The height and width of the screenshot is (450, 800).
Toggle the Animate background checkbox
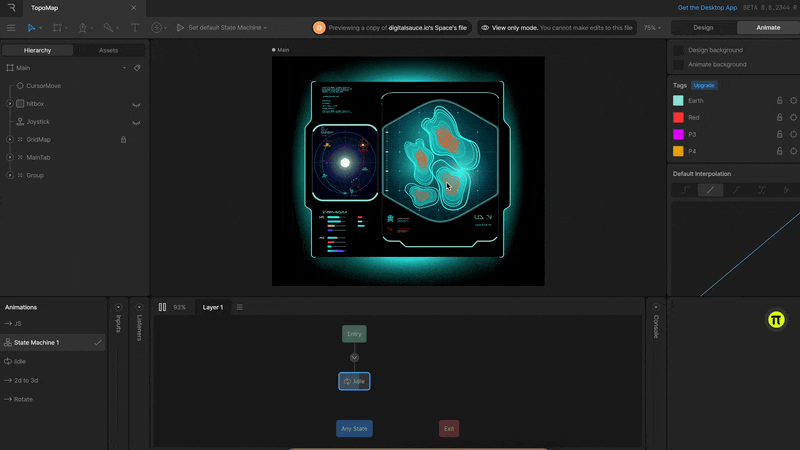(678, 64)
